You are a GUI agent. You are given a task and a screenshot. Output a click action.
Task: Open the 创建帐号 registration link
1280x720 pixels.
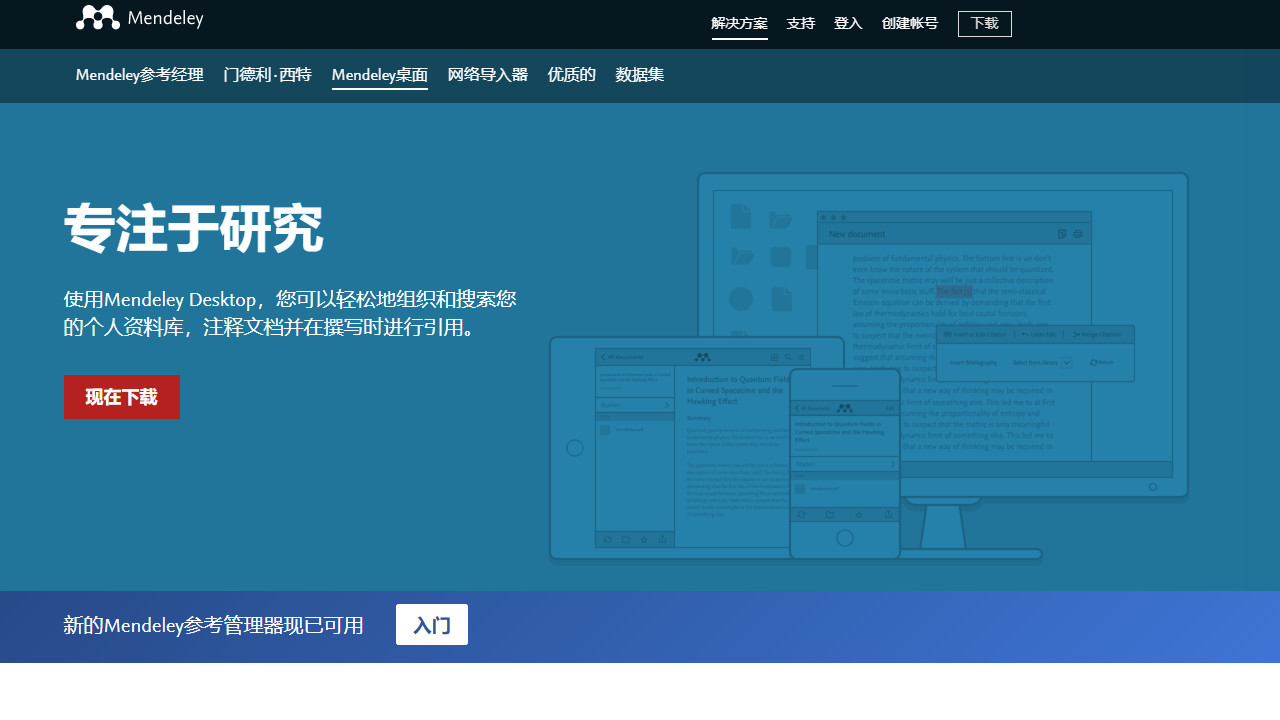click(909, 23)
